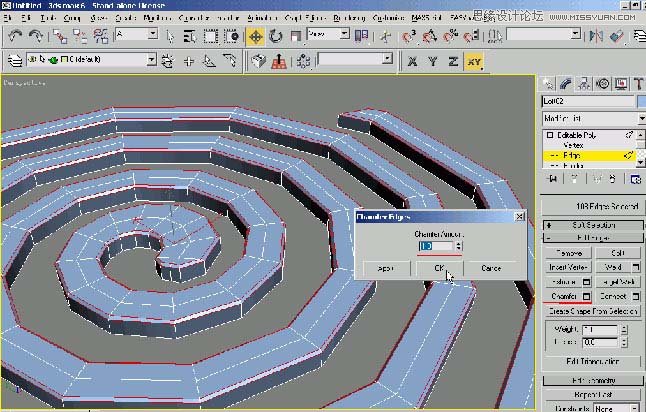Viewport: 646px width, 412px height.
Task: Click the Spacing tool icon
Action: [x=303, y=61]
